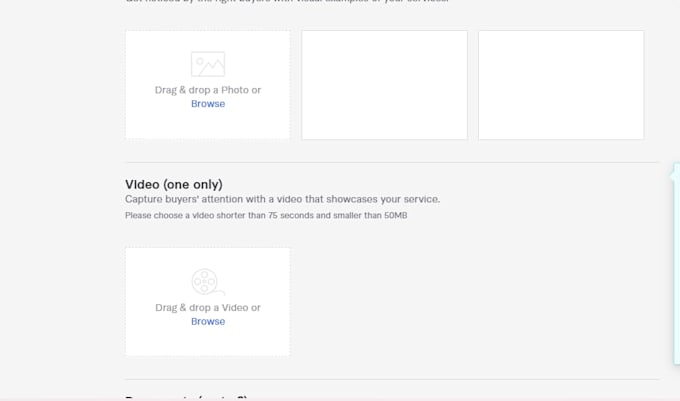Click the 'Video (one only)' heading

pyautogui.click(x=173, y=184)
